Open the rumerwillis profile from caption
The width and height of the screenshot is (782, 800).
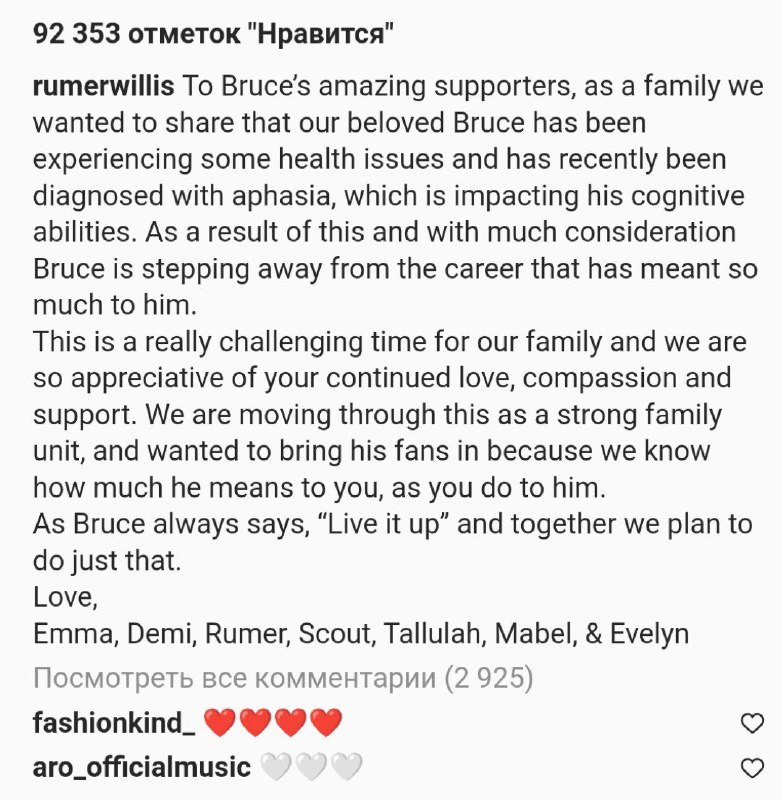[104, 86]
